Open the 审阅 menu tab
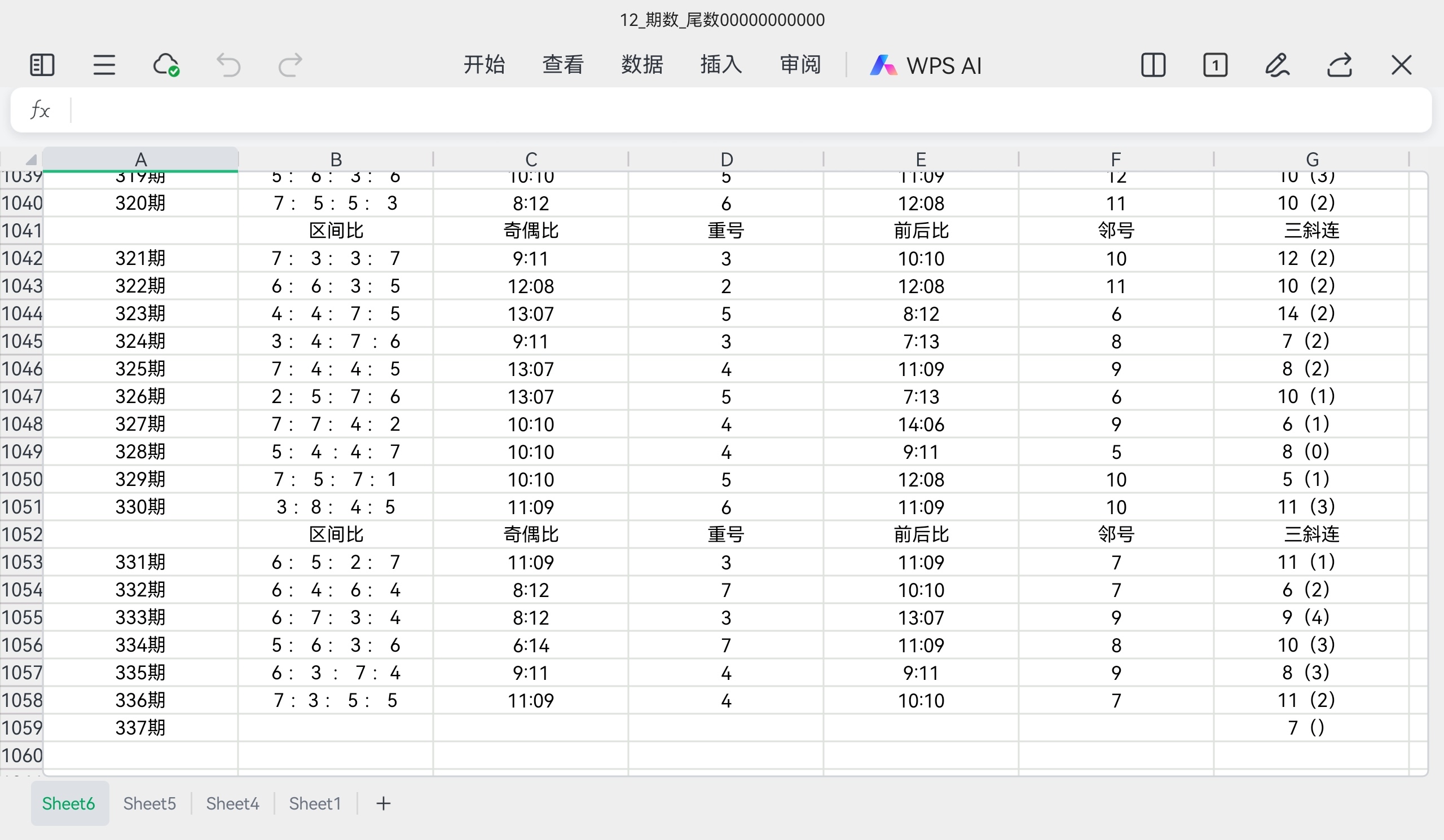 pos(800,65)
